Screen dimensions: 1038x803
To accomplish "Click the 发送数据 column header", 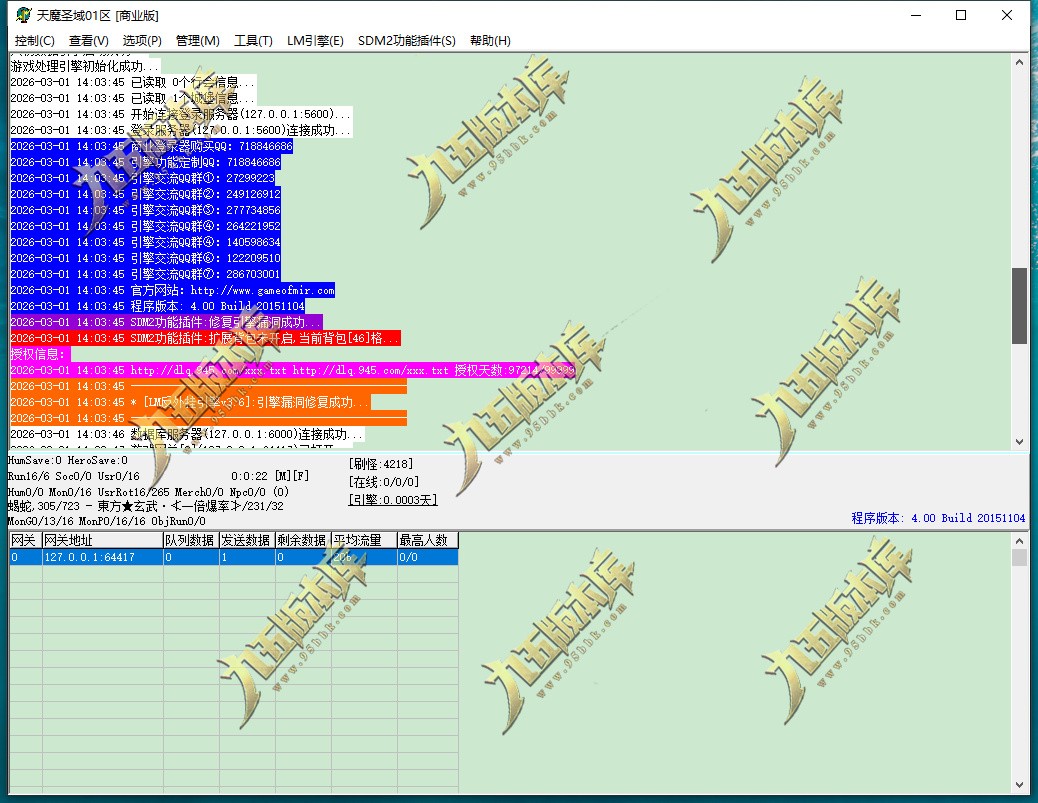I will coord(246,540).
